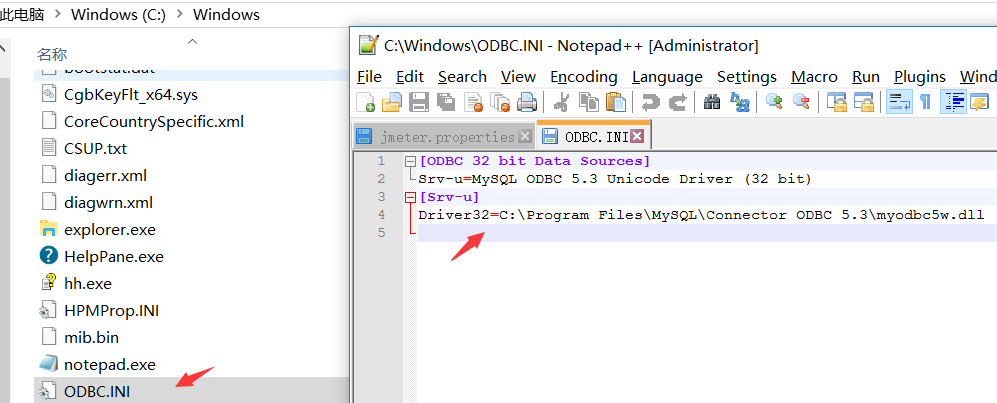Select diagerr.xml in the file list

point(106,175)
